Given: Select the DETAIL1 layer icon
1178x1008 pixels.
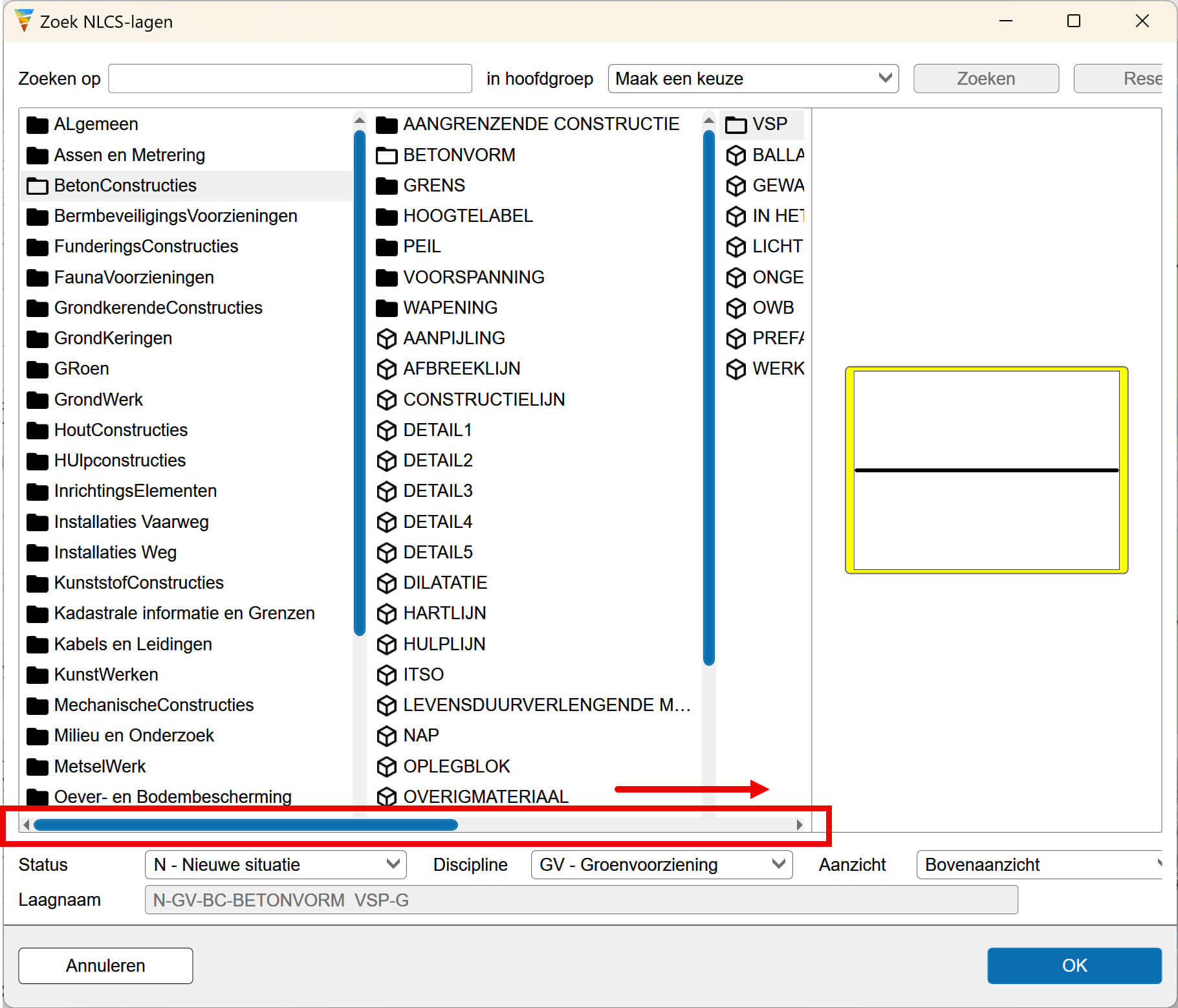Looking at the screenshot, I should tap(387, 430).
